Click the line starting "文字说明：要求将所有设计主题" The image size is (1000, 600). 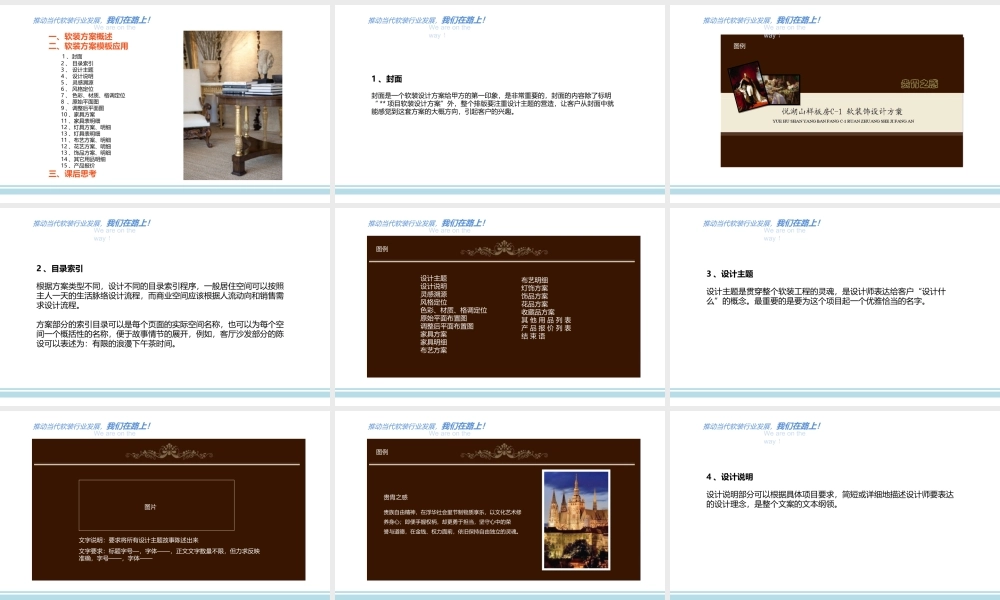coord(138,540)
